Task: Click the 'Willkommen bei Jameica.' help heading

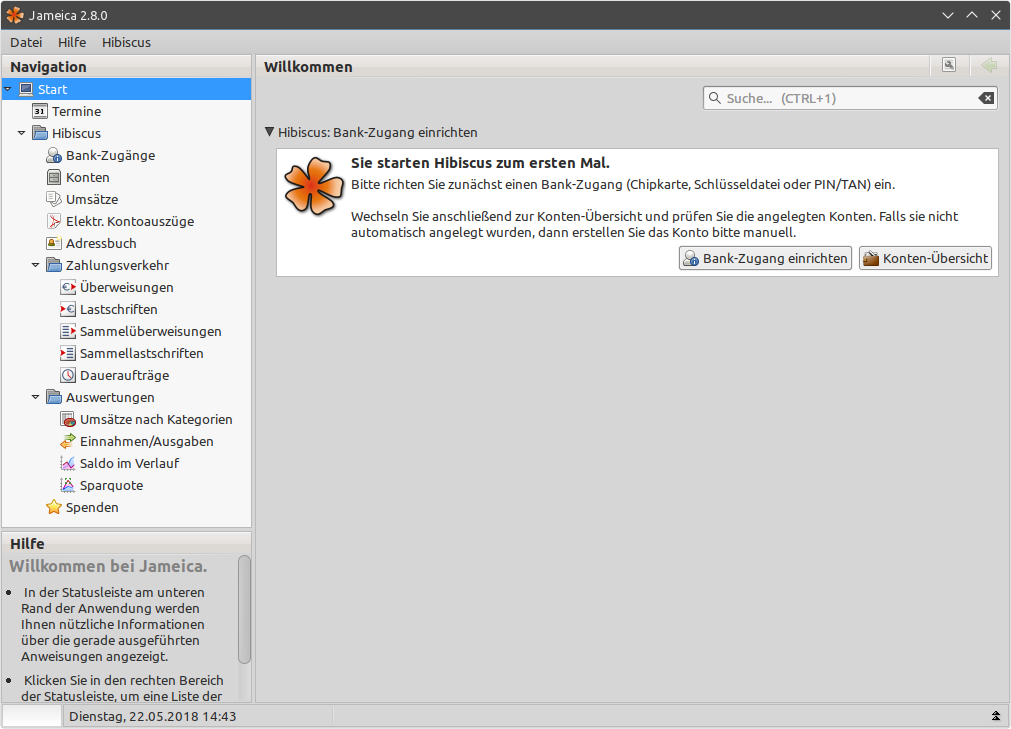Action: (x=108, y=566)
